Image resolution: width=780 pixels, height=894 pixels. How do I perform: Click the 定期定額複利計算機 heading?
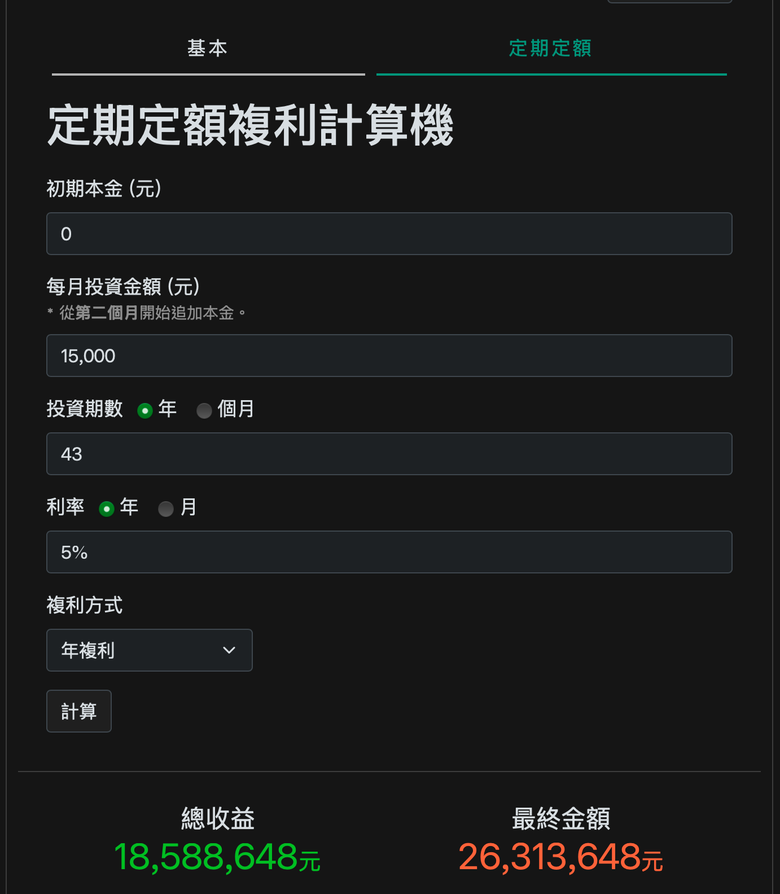250,125
